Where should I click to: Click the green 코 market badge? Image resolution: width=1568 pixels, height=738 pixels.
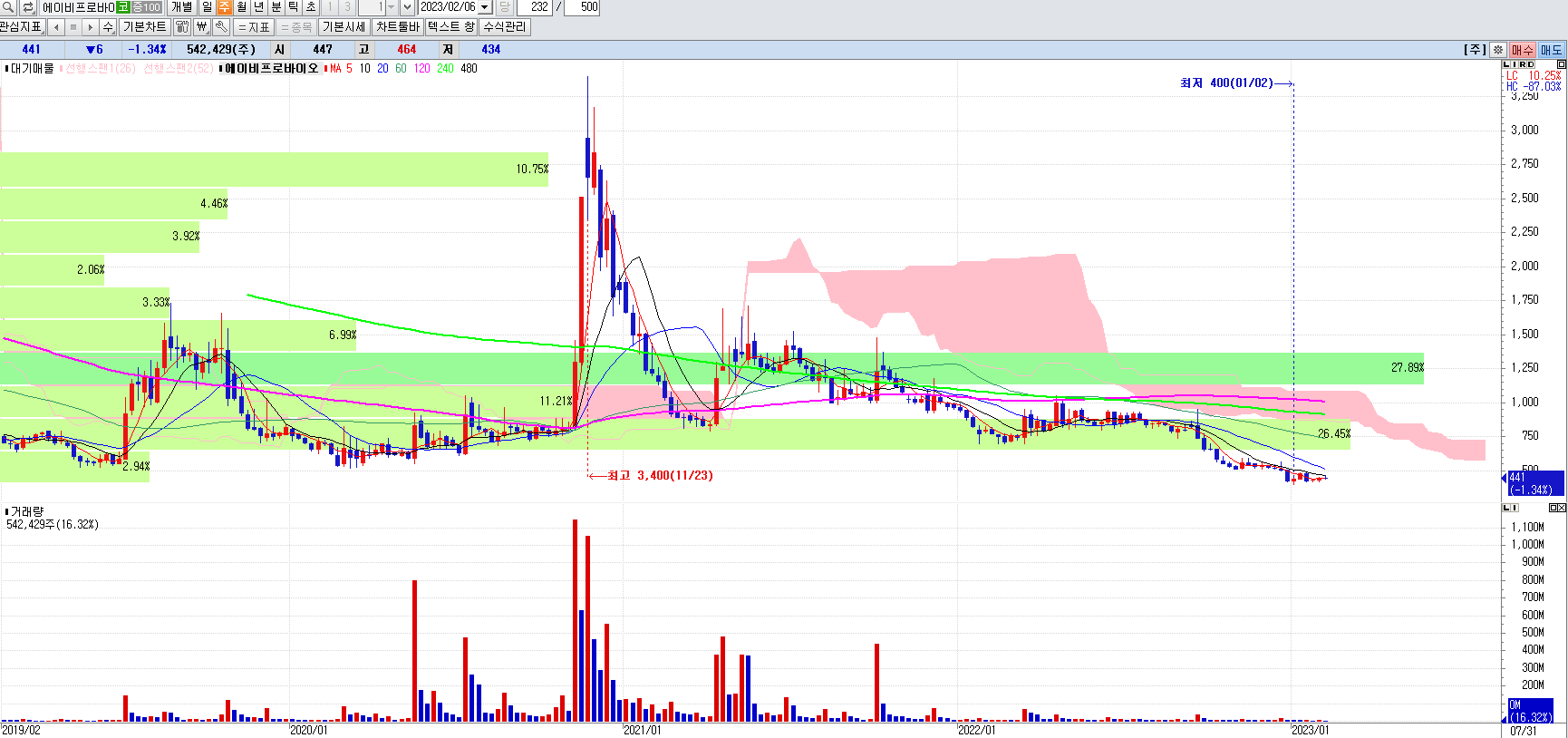(123, 7)
